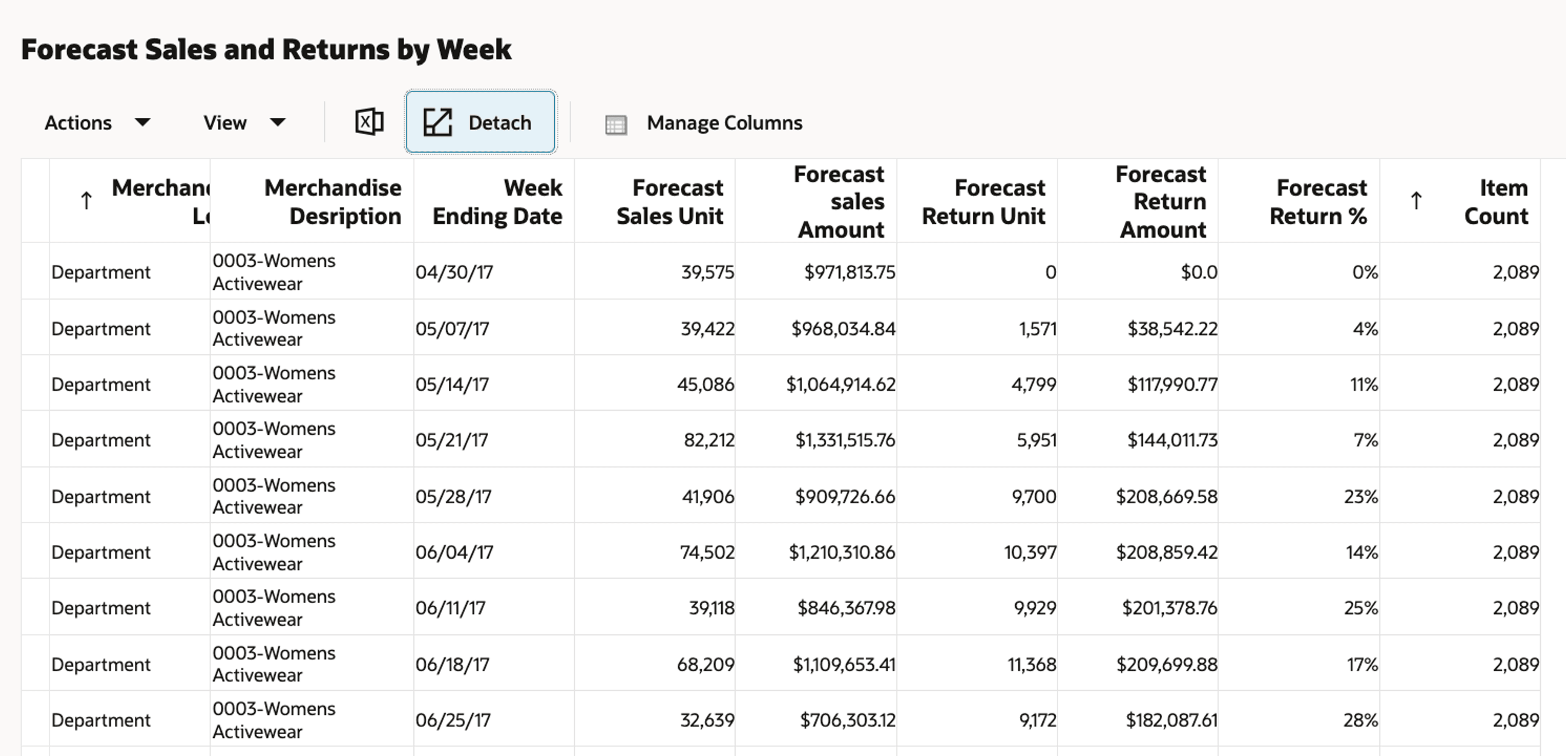Click the Forecast Sales Unit column header
The image size is (1568, 756).
(669, 201)
